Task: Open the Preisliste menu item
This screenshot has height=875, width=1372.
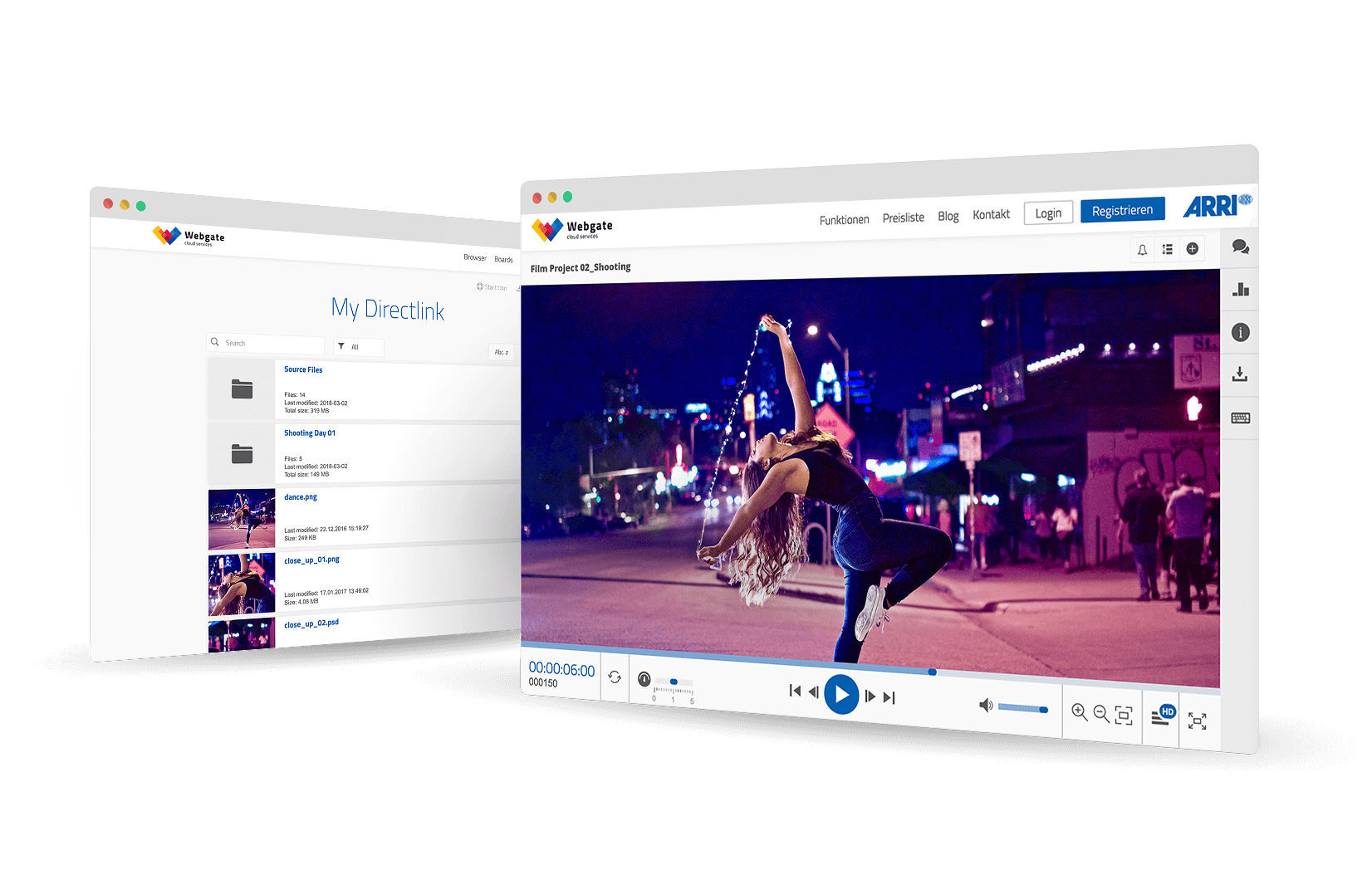Action: click(x=903, y=218)
